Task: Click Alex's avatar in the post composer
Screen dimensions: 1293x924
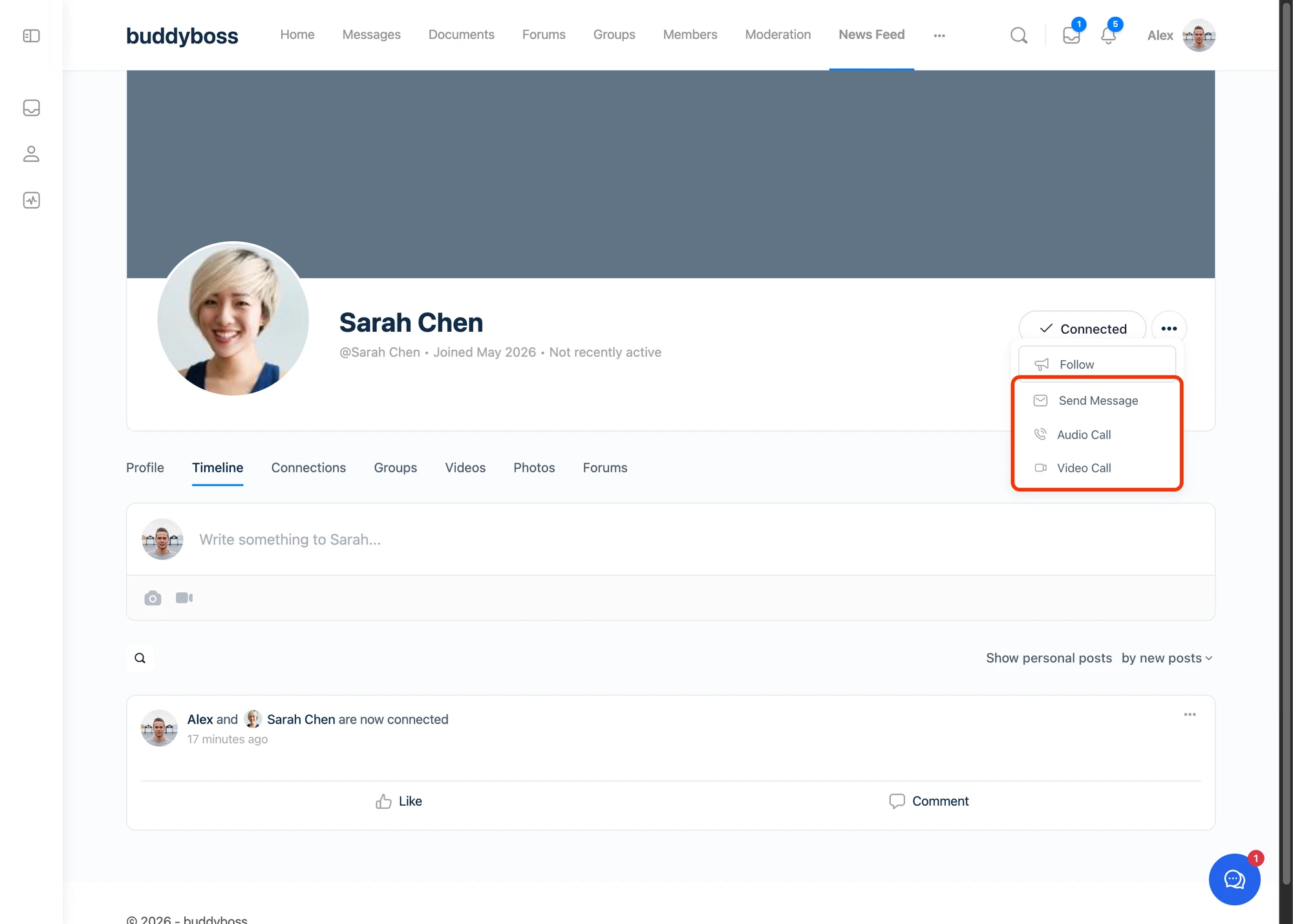Action: point(162,539)
